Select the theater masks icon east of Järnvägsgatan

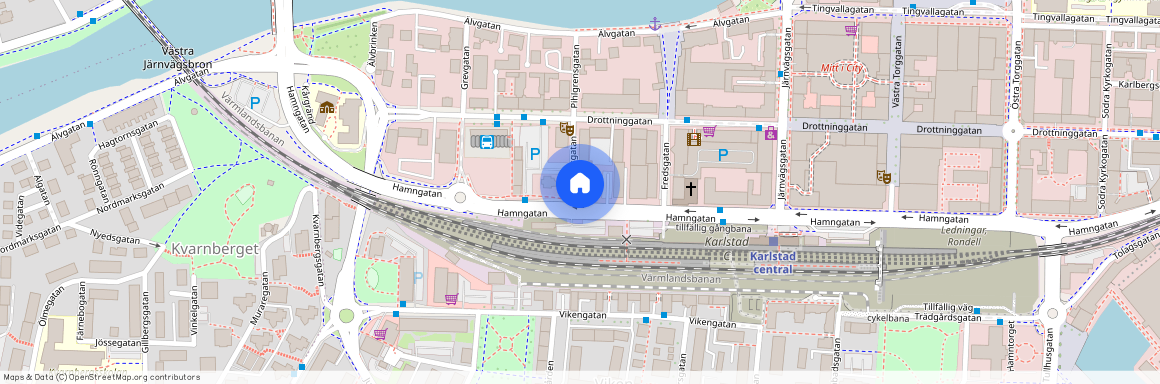click(882, 176)
